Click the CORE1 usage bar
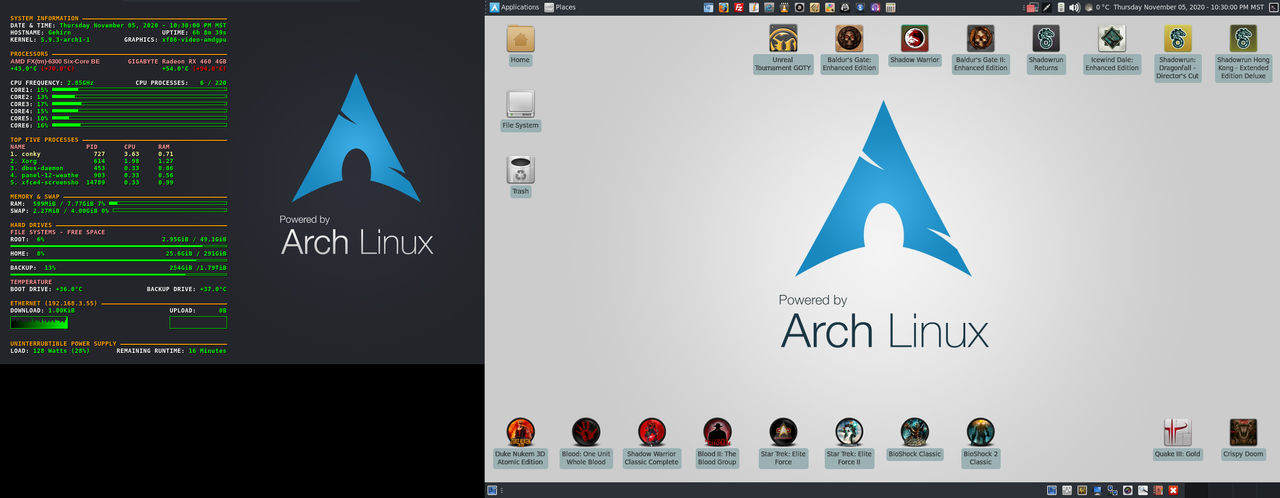The image size is (1280, 498). pyautogui.click(x=139, y=90)
